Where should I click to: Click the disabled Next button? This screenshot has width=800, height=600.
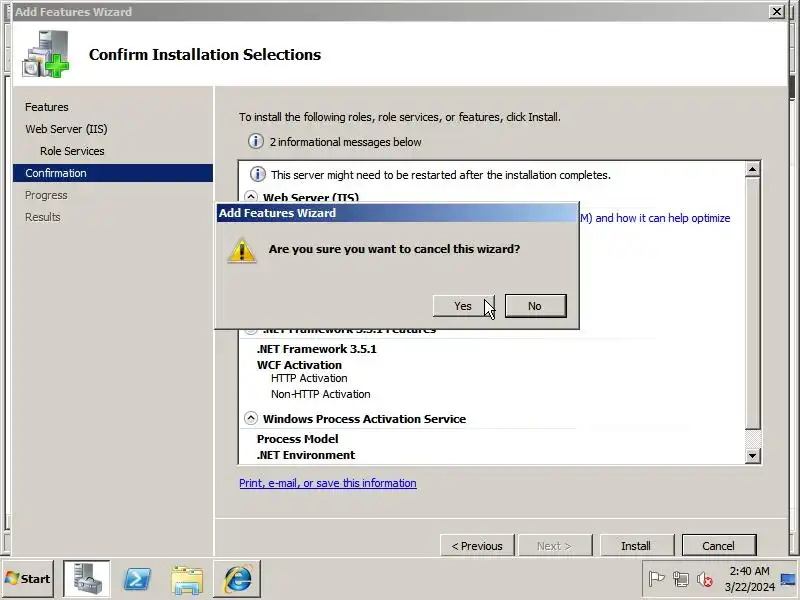(555, 546)
